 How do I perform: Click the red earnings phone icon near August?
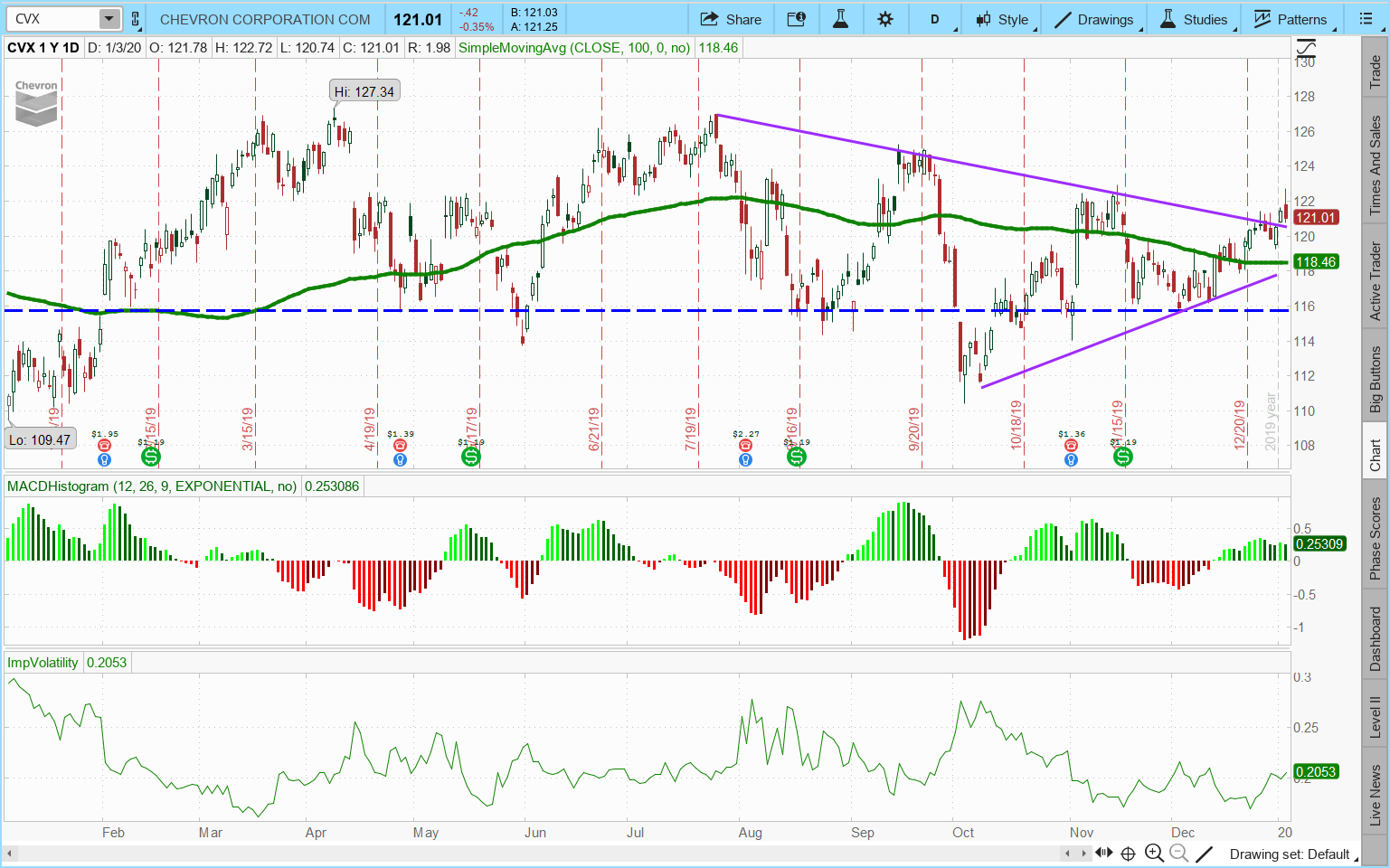pyautogui.click(x=745, y=446)
